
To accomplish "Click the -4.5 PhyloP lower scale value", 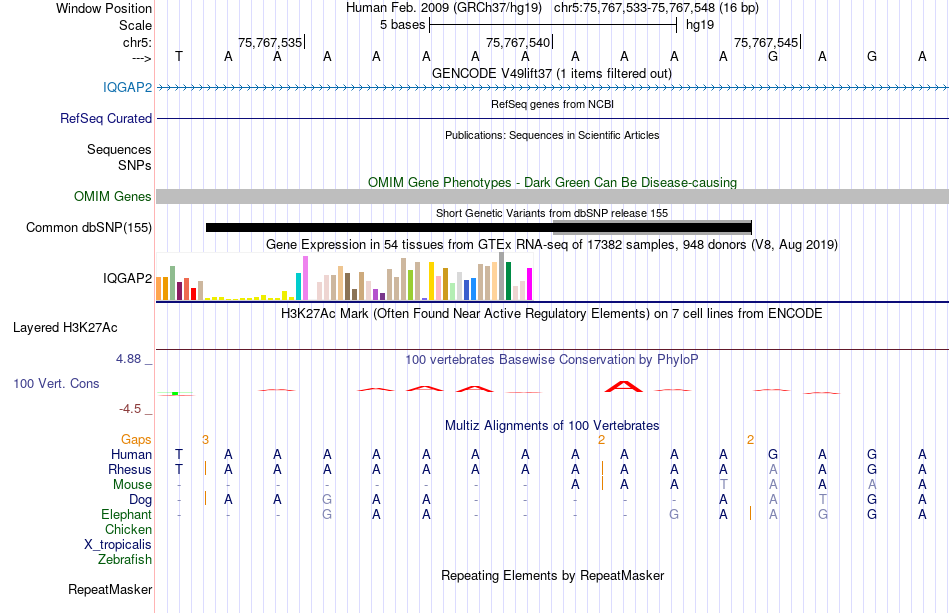I will click(130, 409).
